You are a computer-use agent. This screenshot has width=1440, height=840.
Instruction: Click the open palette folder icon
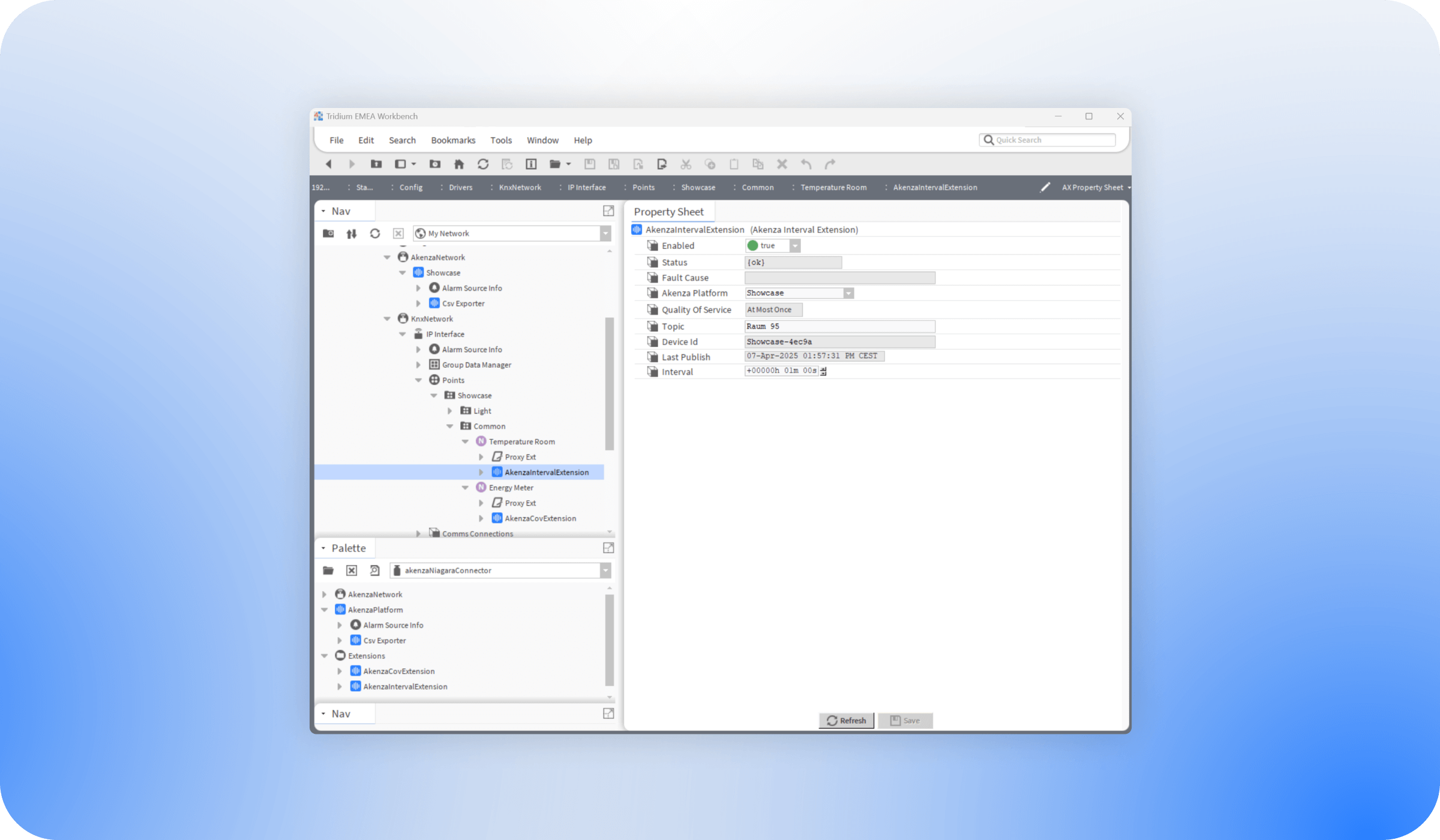pos(328,571)
